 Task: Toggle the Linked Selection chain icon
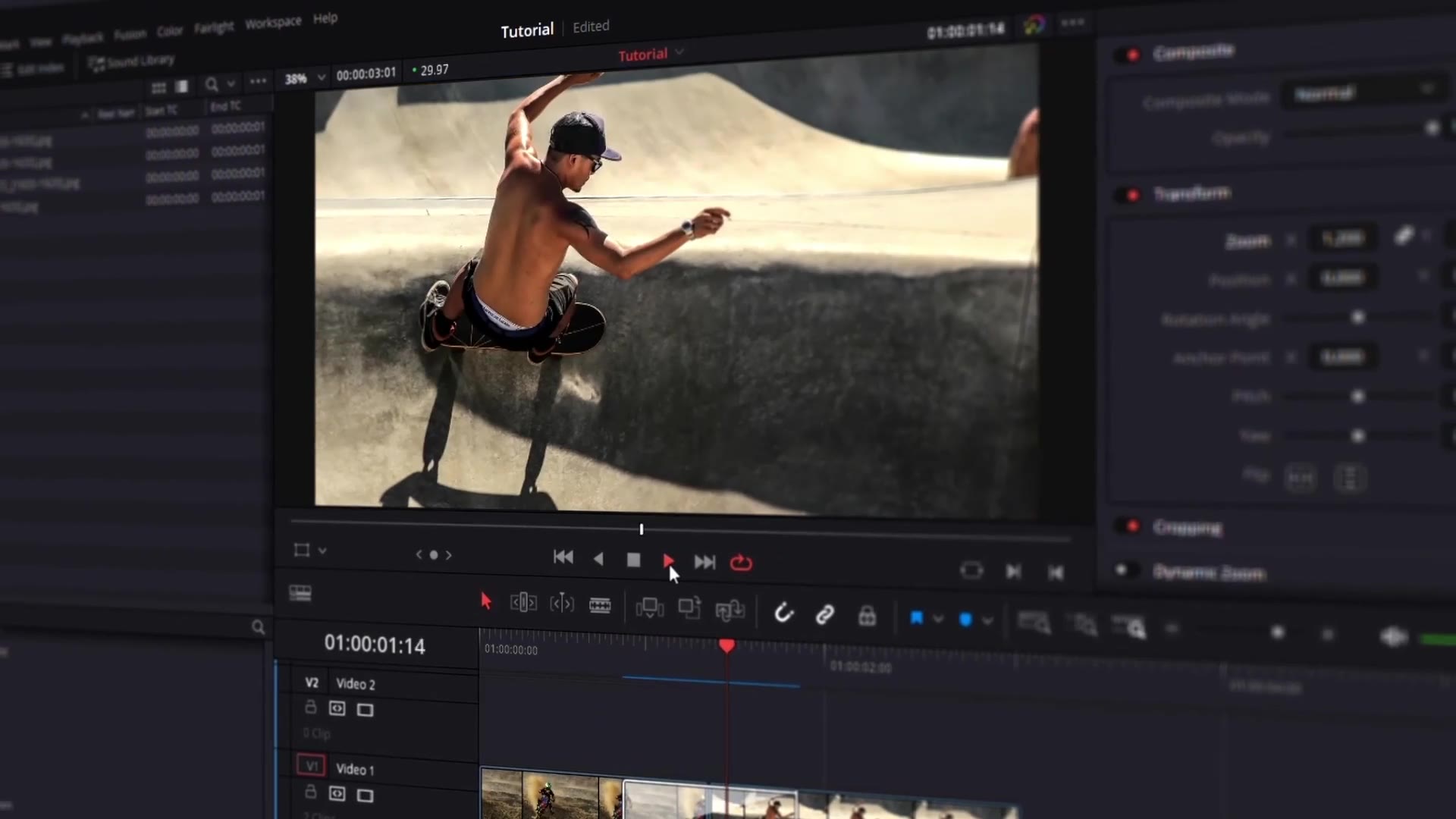pos(824,613)
